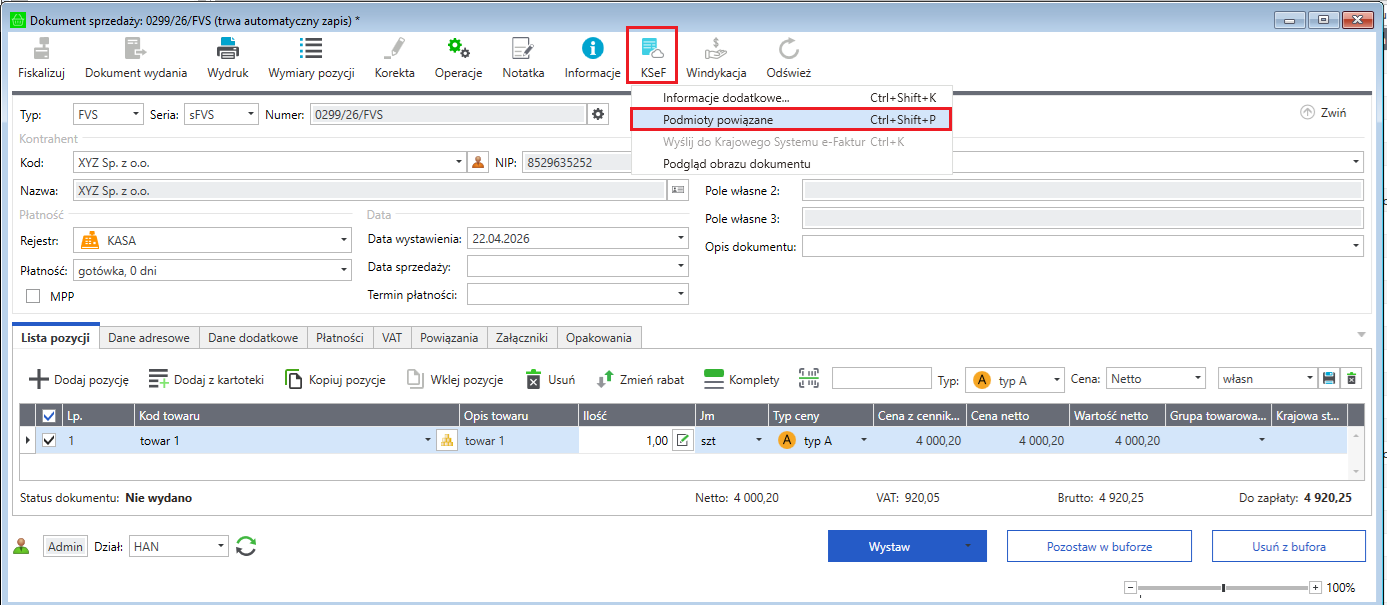Click green sync icon beside Dział
The width and height of the screenshot is (1387, 608).
tap(246, 547)
